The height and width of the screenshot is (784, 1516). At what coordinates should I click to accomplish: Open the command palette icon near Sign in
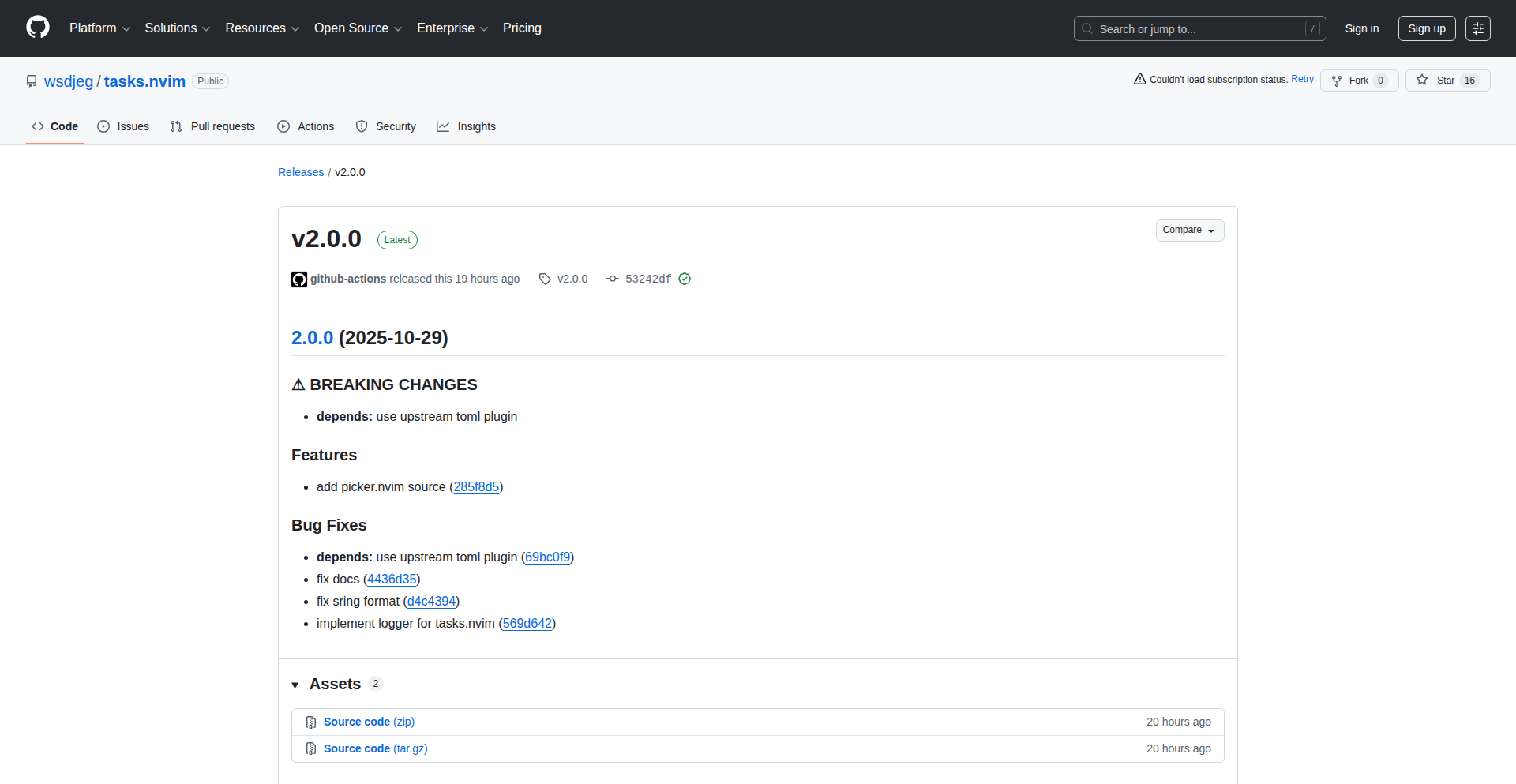pyautogui.click(x=1477, y=28)
